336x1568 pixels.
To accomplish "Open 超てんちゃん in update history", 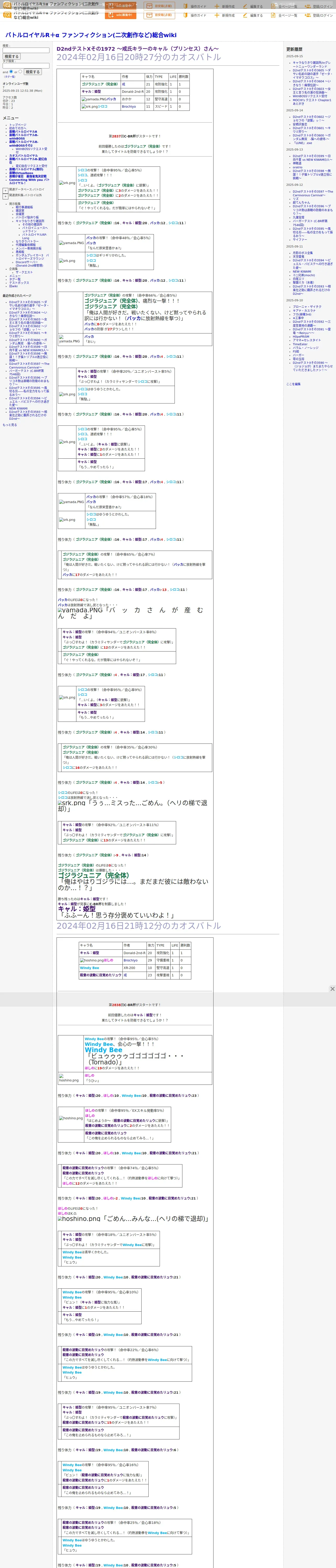I will (x=301, y=203).
